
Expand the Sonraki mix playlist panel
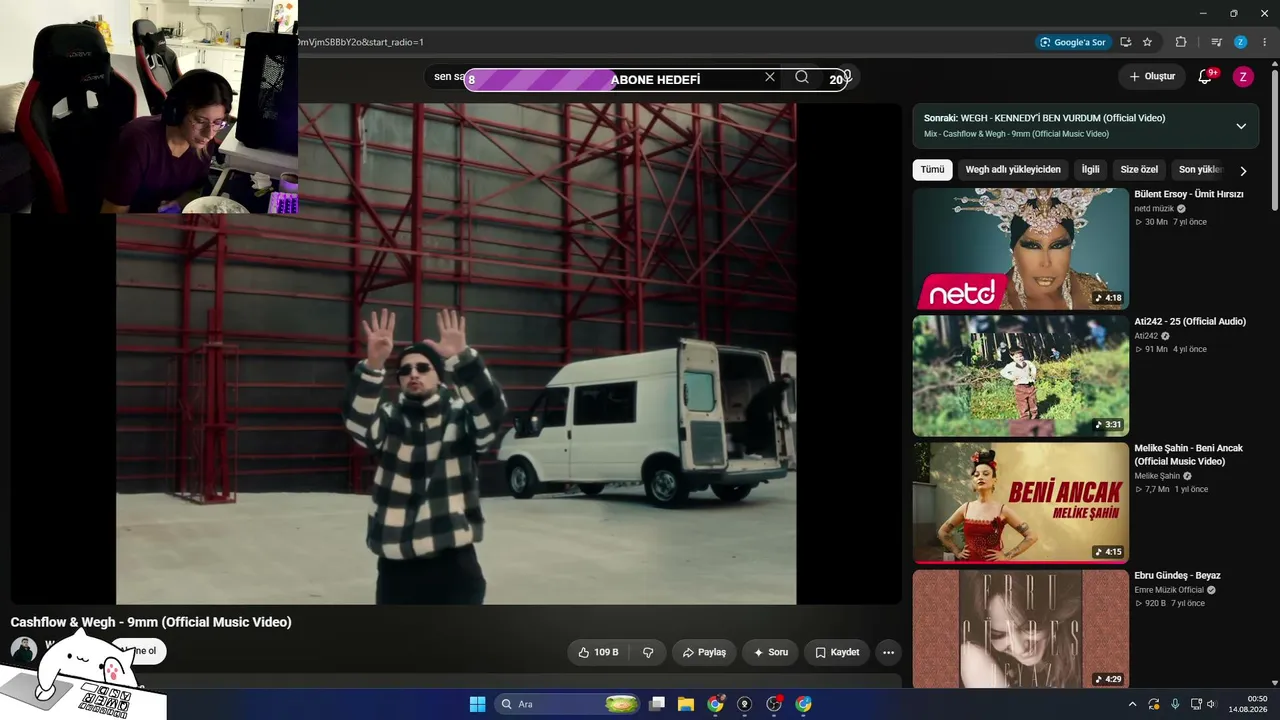[1241, 126]
